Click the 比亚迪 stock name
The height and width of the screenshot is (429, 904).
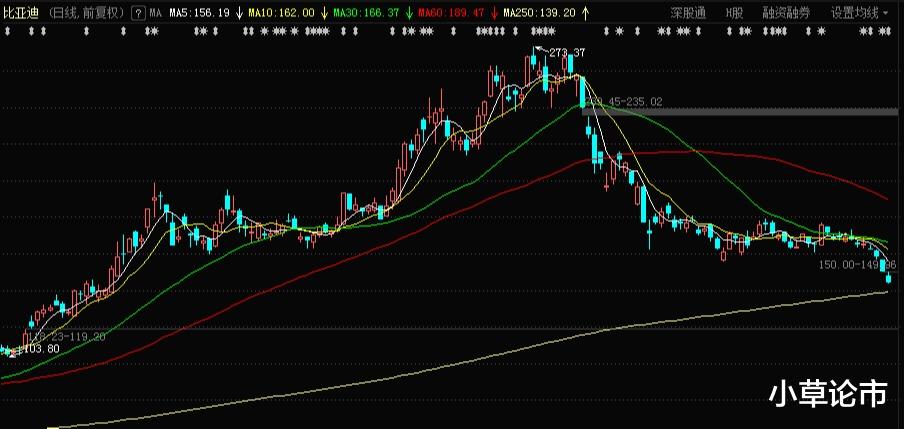pos(21,13)
